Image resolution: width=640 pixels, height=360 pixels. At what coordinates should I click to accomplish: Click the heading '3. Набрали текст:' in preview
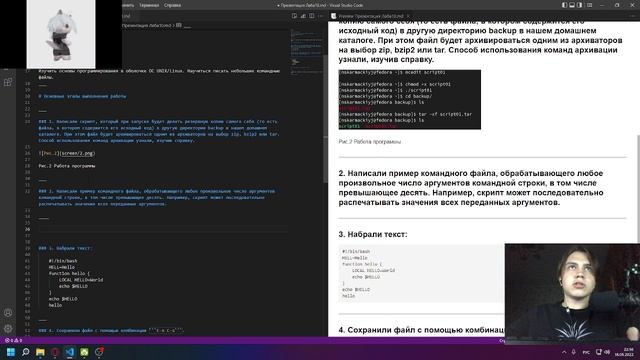tap(373, 234)
